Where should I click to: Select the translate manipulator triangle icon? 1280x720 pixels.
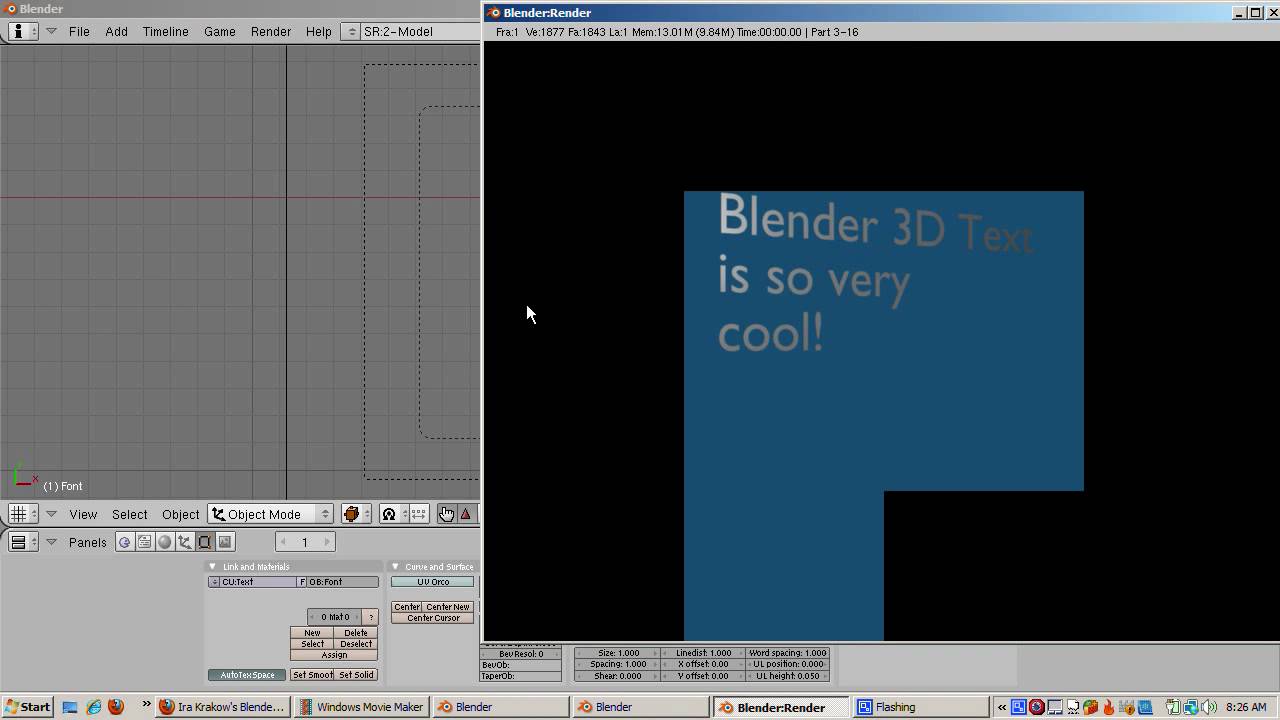[x=466, y=514]
